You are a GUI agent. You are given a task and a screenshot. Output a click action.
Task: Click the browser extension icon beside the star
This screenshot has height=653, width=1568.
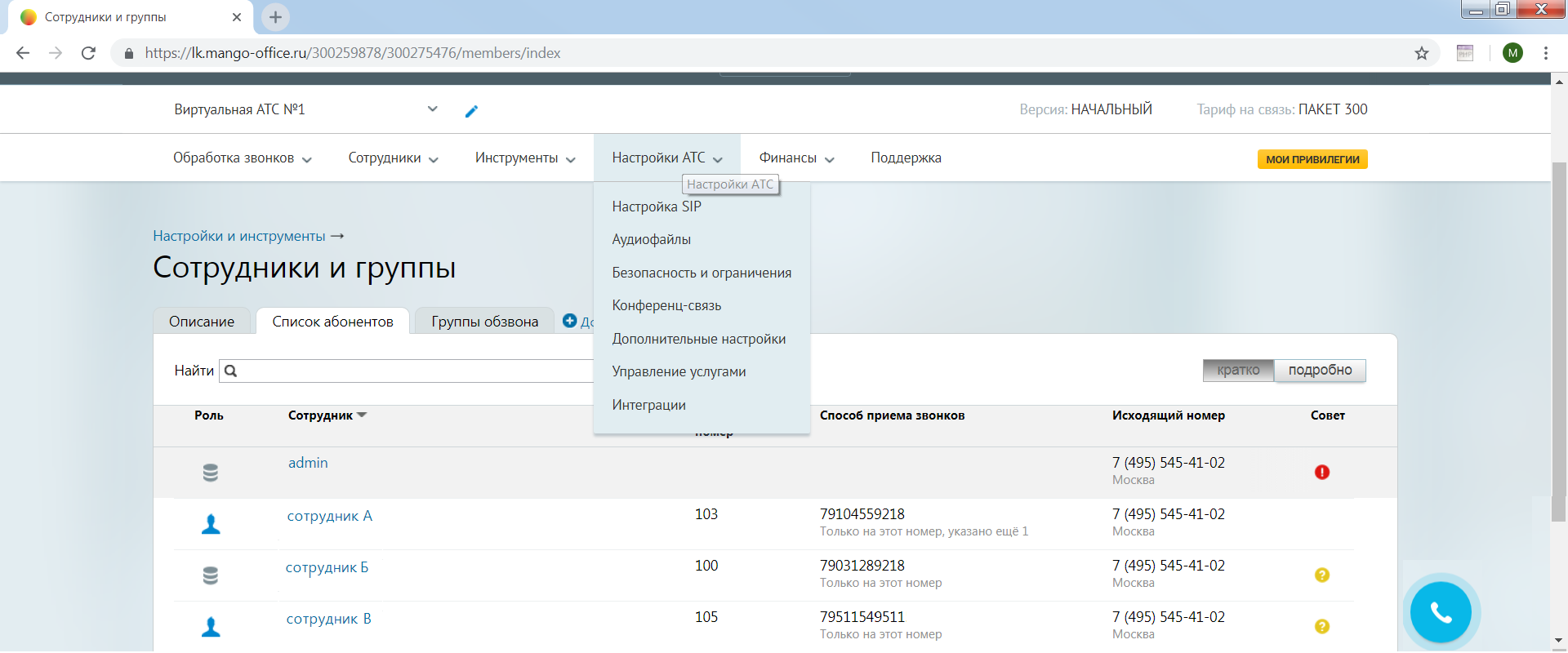1465,53
